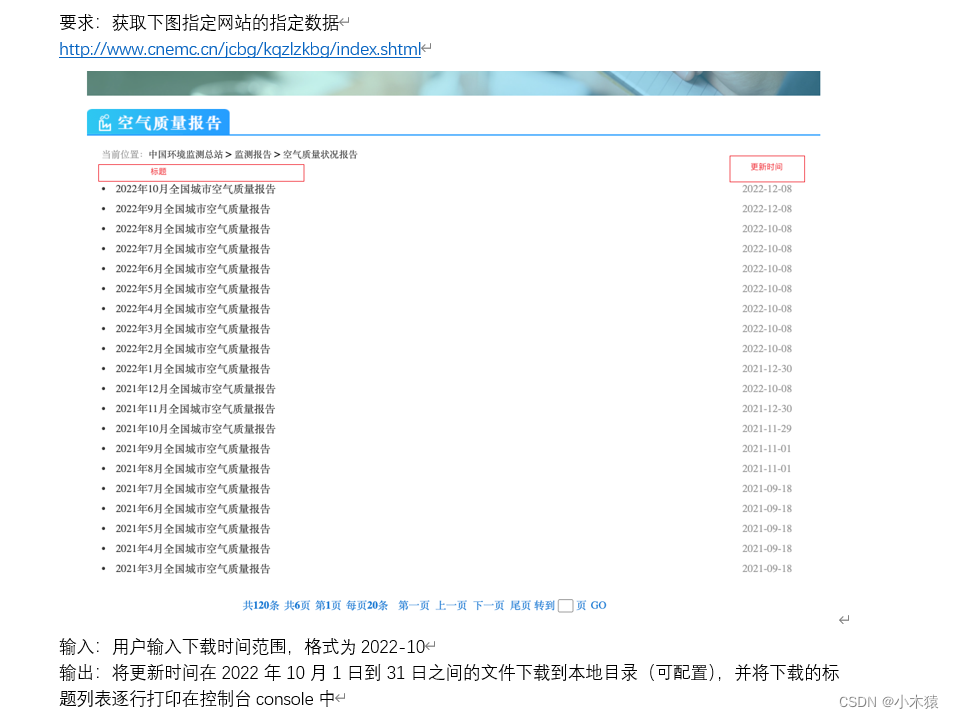Viewport: 954px width, 718px height.
Task: Open the 监测报告 breadcrumb link
Action: click(250, 154)
